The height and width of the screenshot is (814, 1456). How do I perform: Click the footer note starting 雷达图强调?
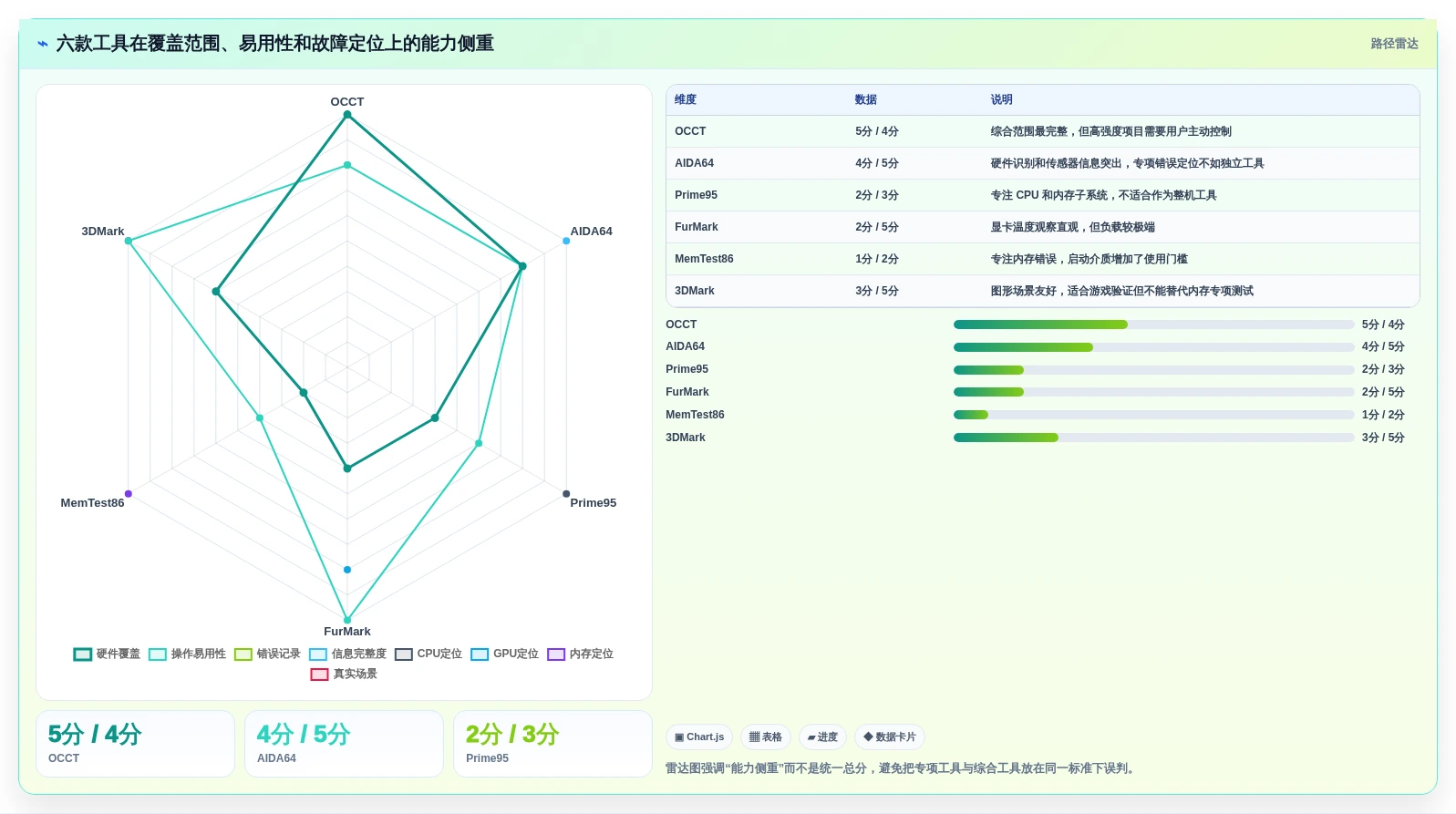(x=902, y=768)
